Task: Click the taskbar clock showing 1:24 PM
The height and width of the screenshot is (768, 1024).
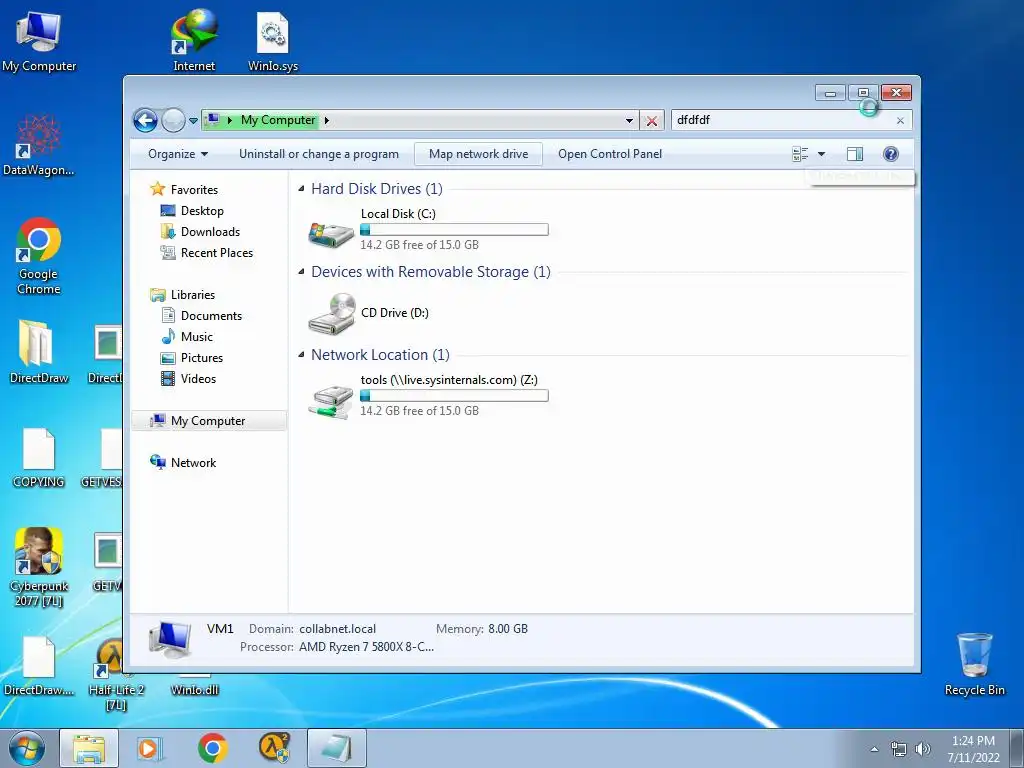Action: [x=974, y=749]
